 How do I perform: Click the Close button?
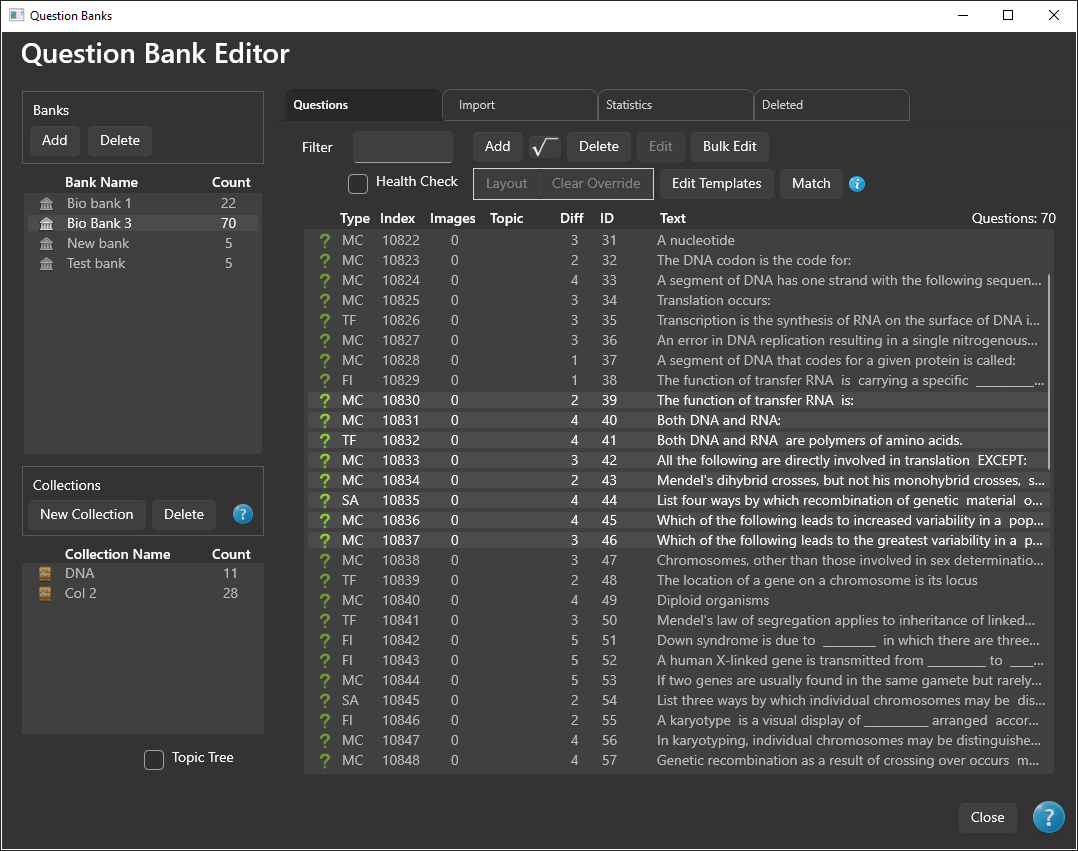pyautogui.click(x=987, y=817)
